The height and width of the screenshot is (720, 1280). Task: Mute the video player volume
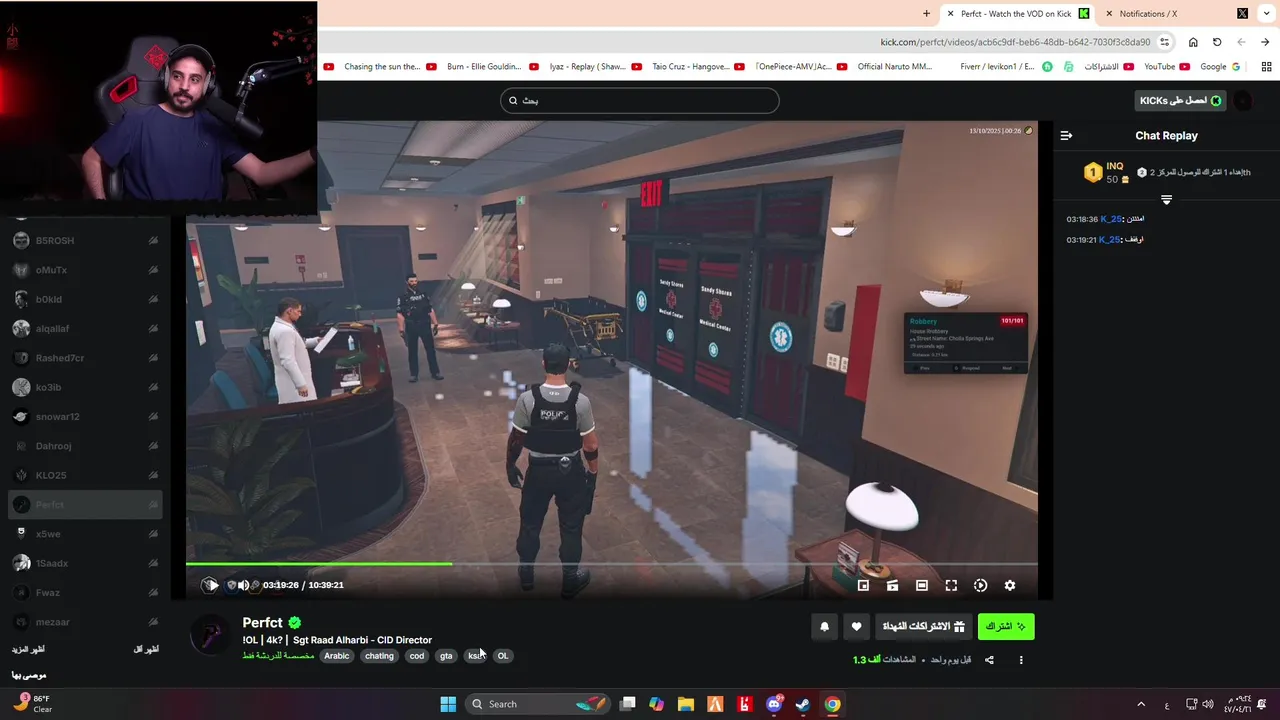click(x=243, y=585)
